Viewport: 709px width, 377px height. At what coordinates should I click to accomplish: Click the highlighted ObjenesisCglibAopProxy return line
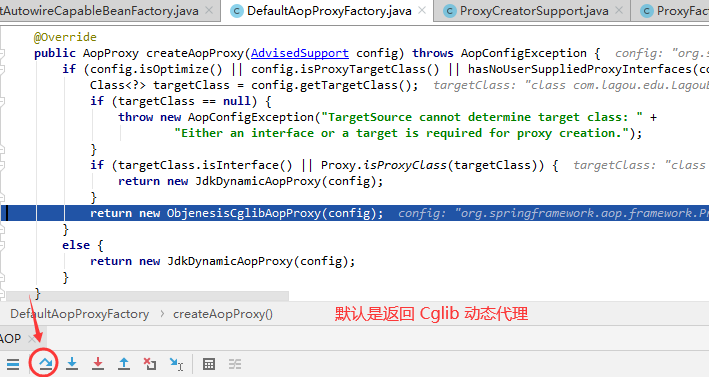354,213
